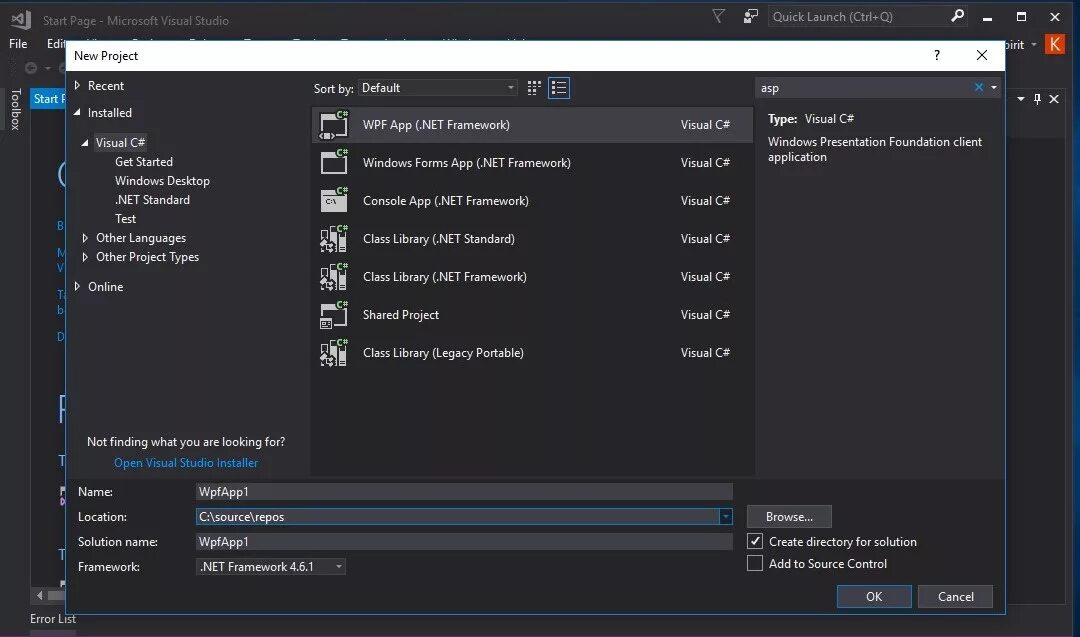Screen dimensions: 1080x637
Task: Open the notifications filter flag icon
Action: [x=718, y=16]
